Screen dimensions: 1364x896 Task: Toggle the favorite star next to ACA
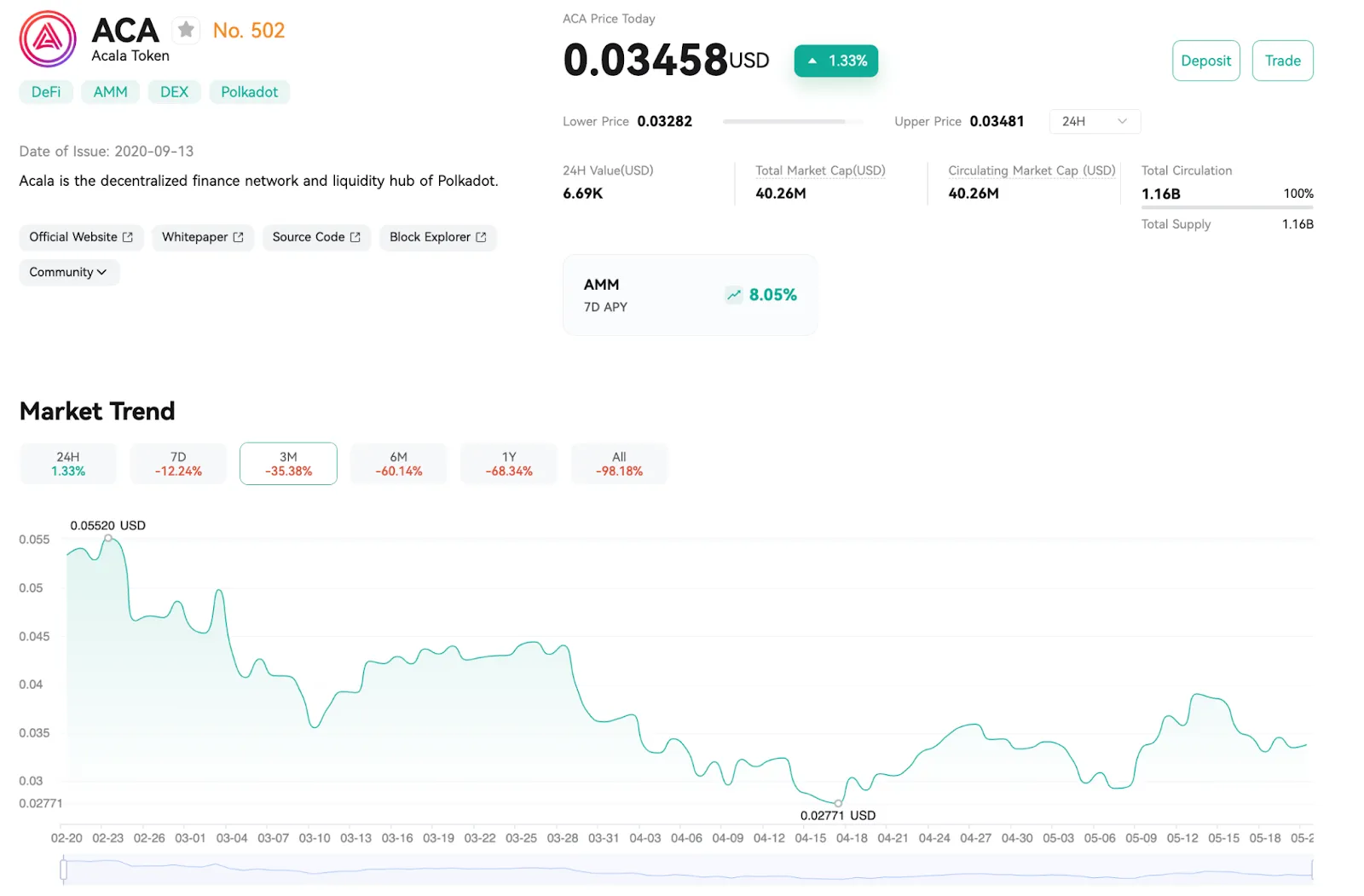click(186, 31)
